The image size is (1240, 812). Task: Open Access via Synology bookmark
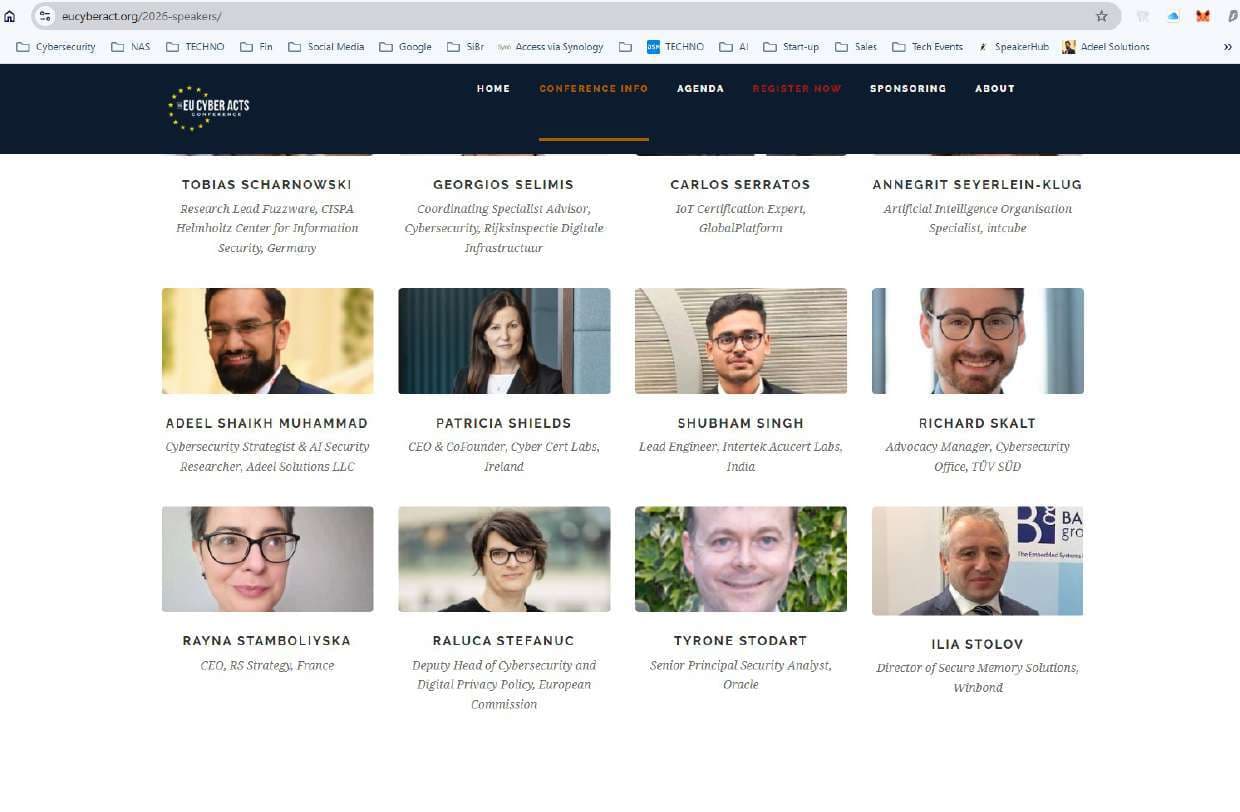[x=551, y=46]
